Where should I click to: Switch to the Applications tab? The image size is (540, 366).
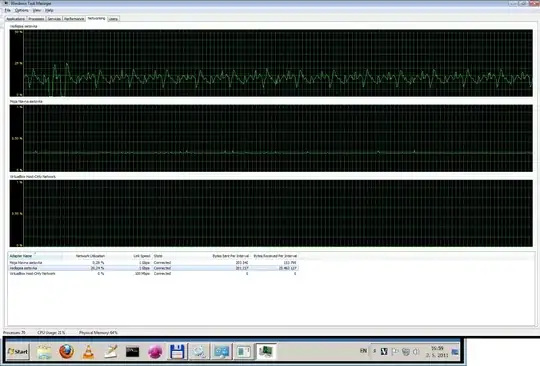click(15, 19)
